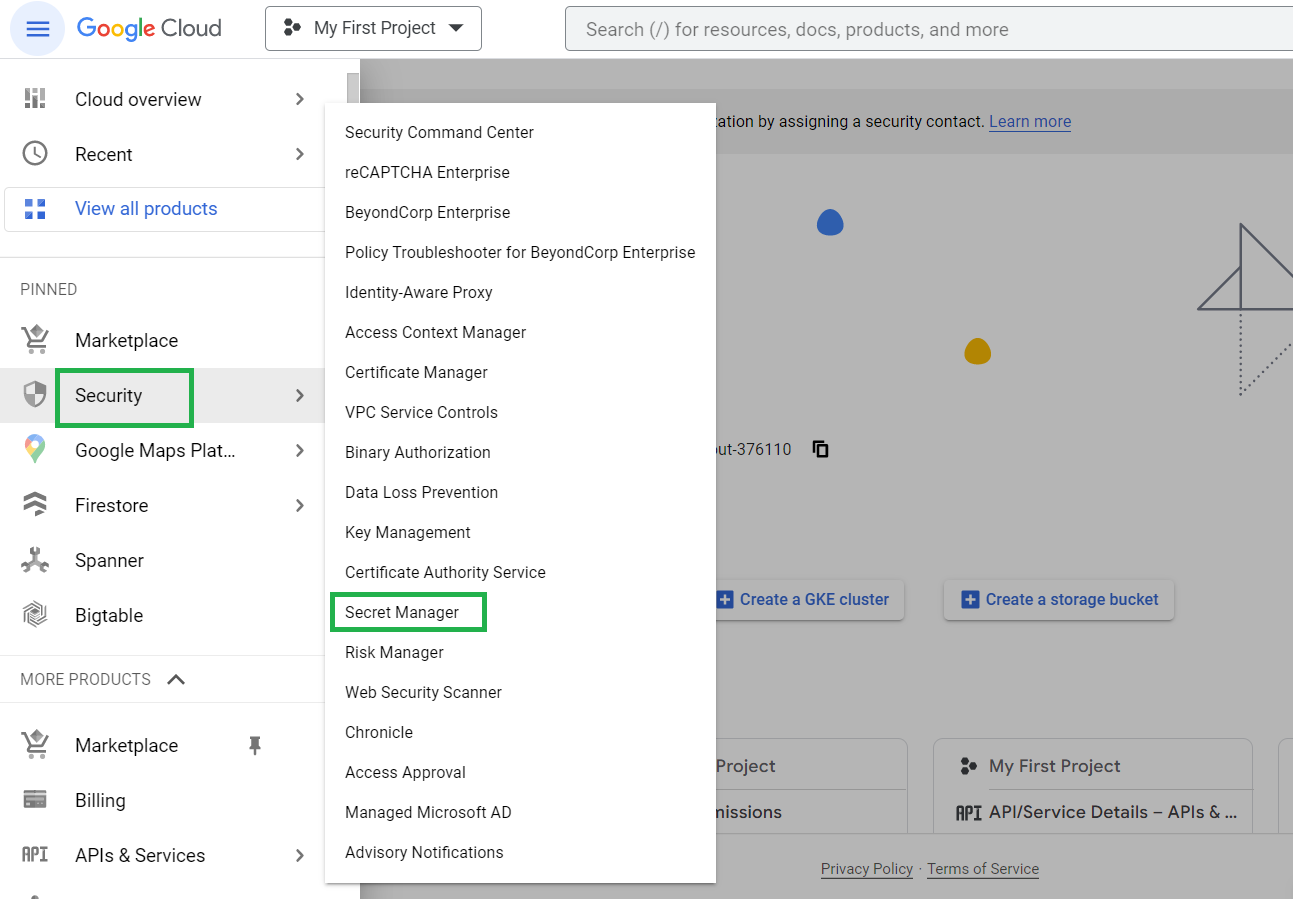Follow the Learn more link
The width and height of the screenshot is (1293, 899).
1030,121
